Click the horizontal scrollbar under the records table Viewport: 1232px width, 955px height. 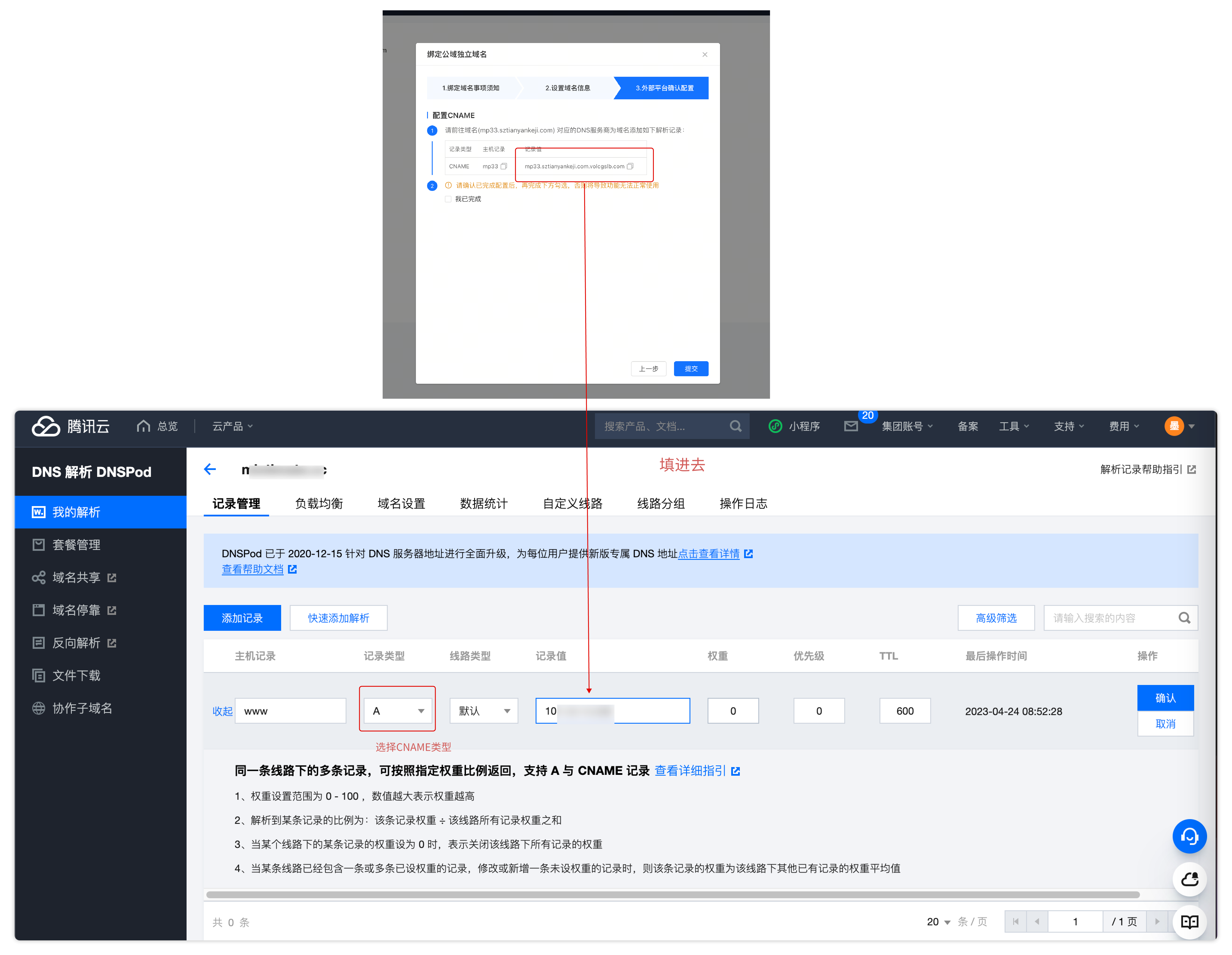(x=672, y=894)
